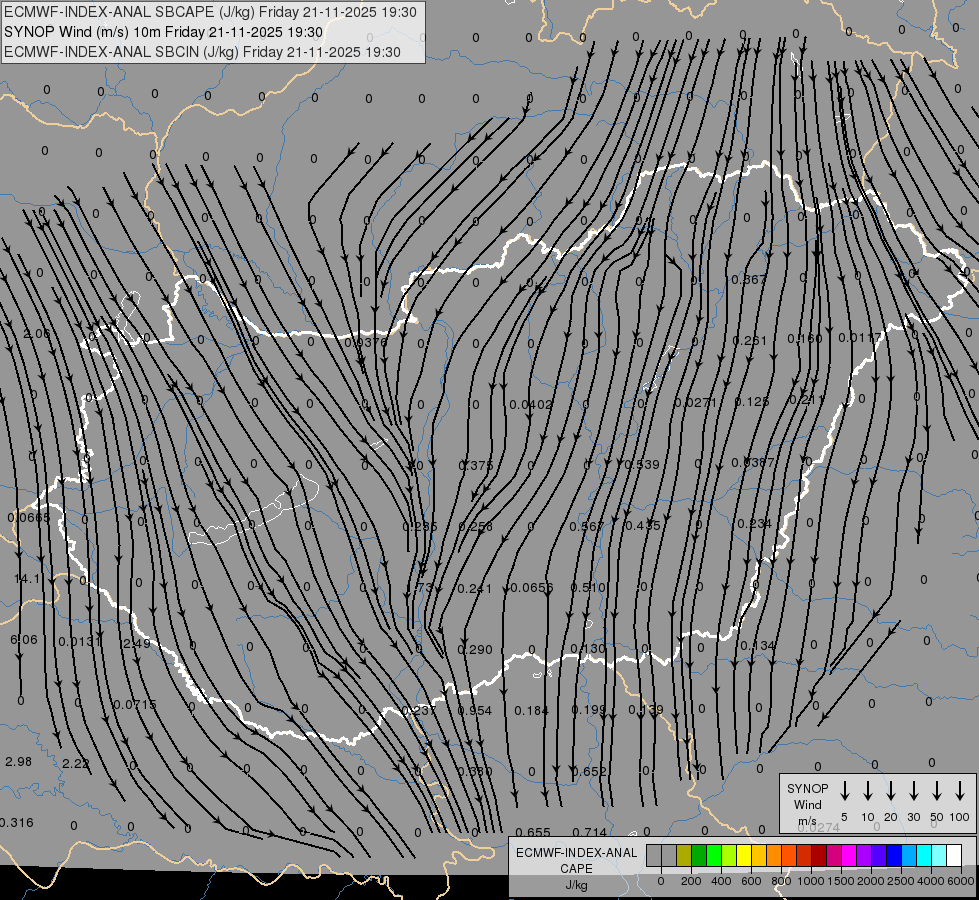
Task: Click the map value 0.714
Action: pyautogui.click(x=589, y=832)
